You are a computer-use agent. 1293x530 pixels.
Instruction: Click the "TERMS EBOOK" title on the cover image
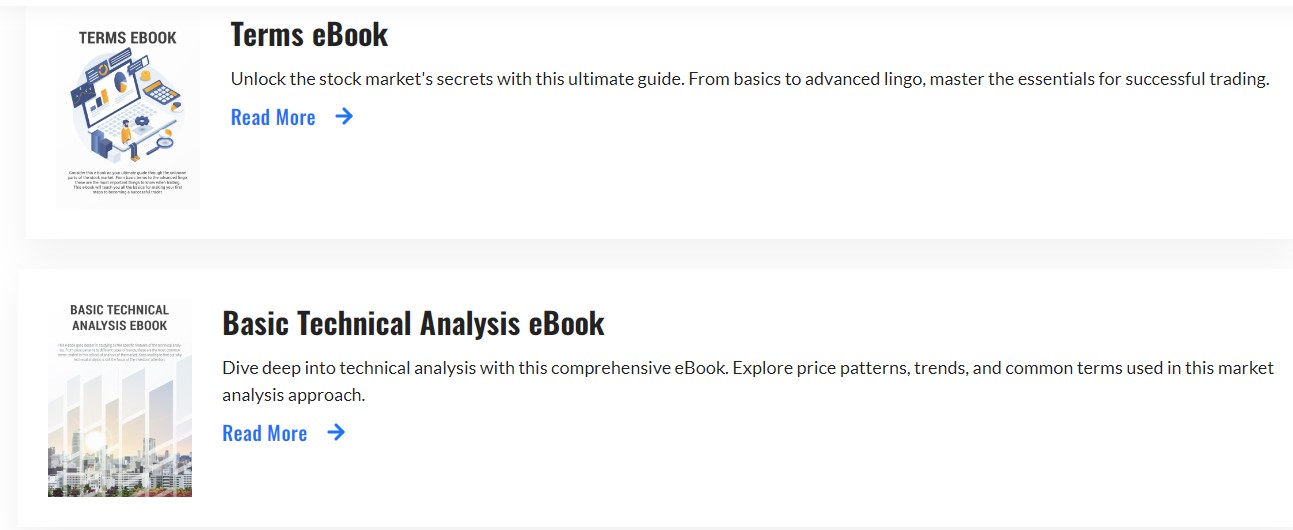click(x=128, y=38)
